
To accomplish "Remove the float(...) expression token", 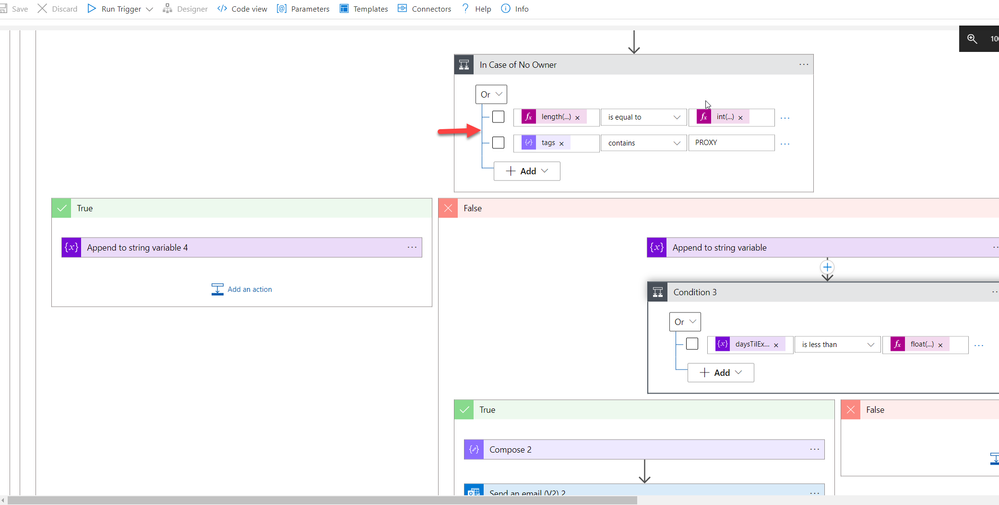I will pyautogui.click(x=940, y=345).
